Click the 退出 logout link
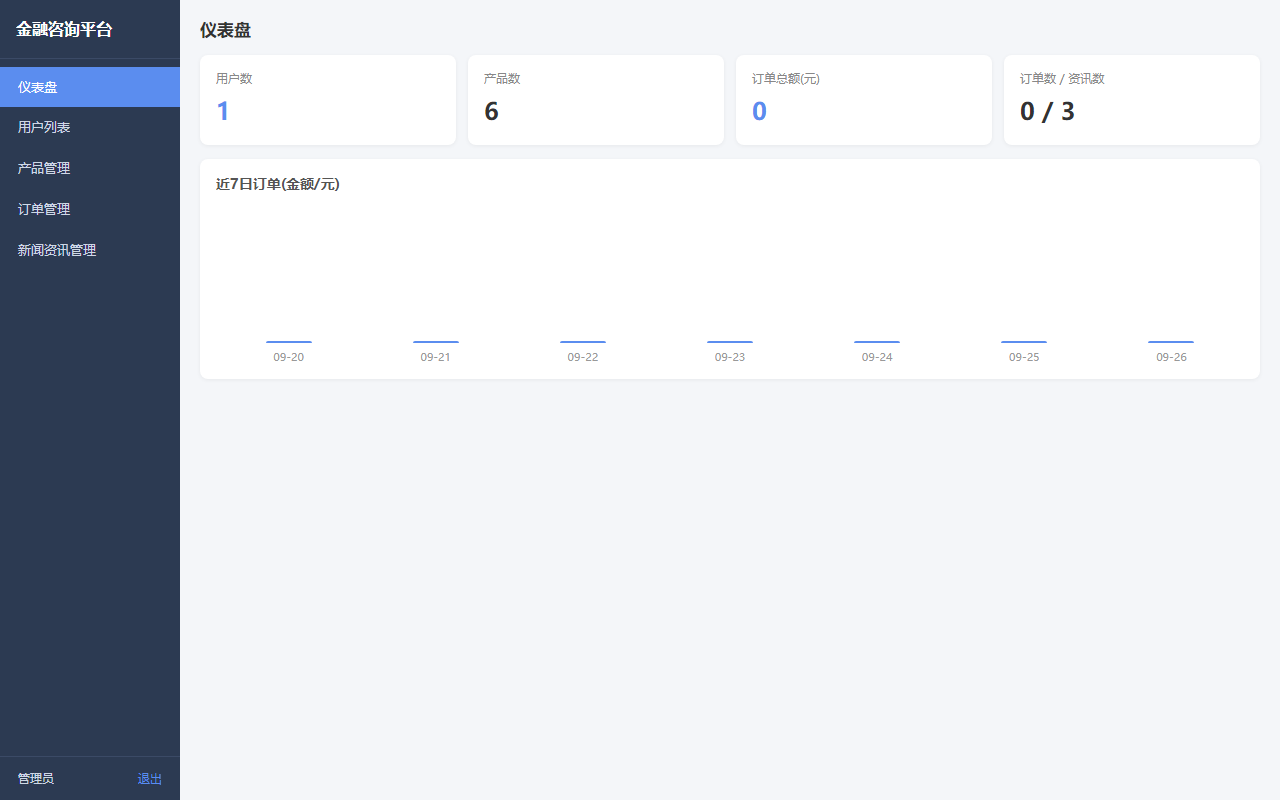 tap(150, 779)
